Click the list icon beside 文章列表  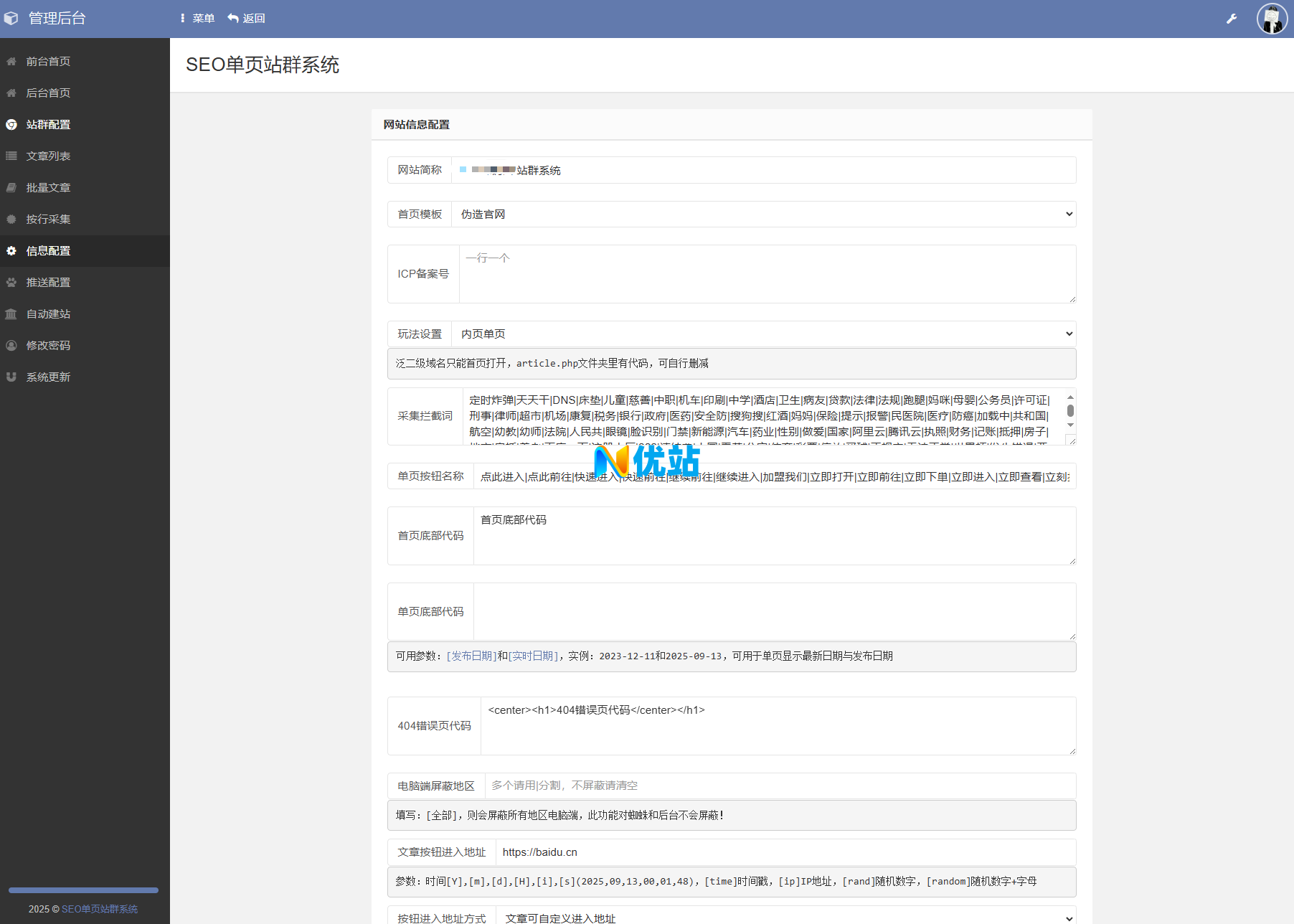tap(11, 156)
